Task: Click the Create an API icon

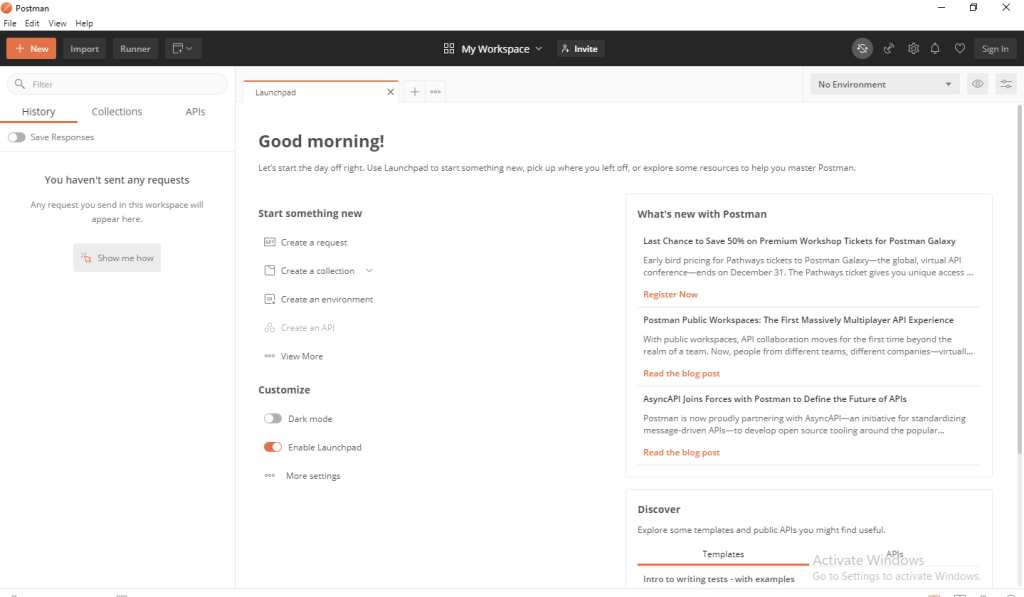Action: 269,328
